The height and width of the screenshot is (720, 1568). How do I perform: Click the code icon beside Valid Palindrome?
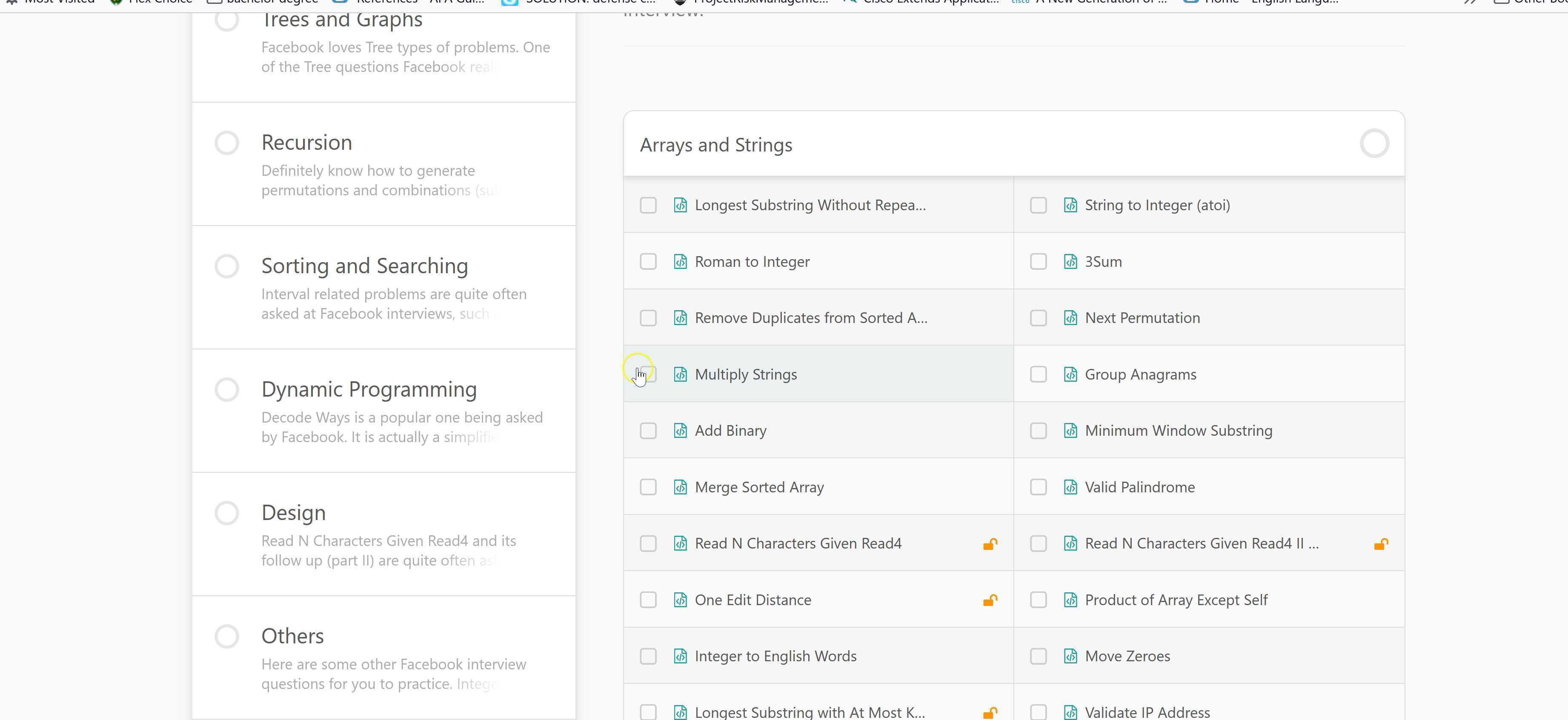(1070, 487)
